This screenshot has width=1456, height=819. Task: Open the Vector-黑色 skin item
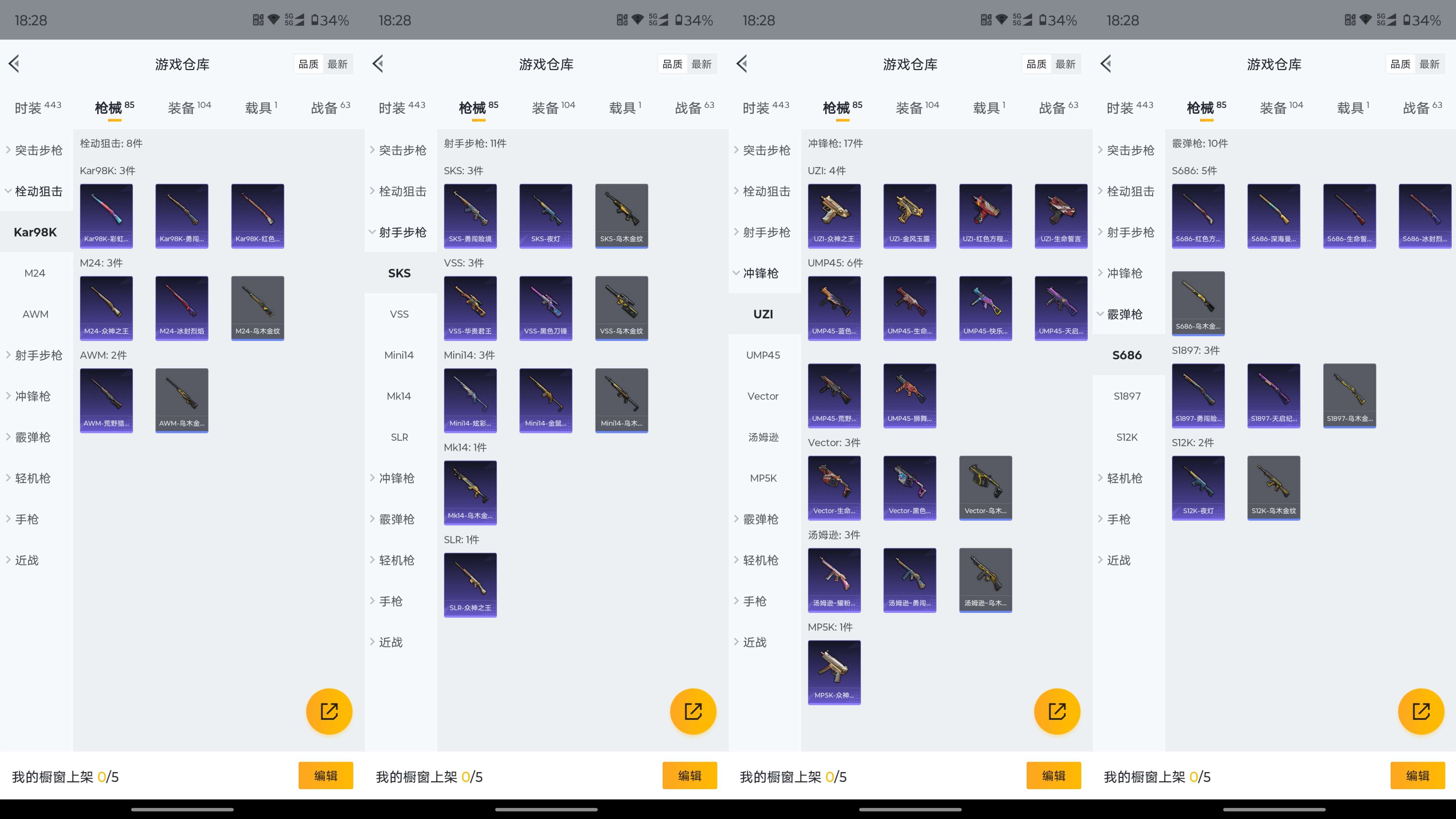(x=910, y=488)
